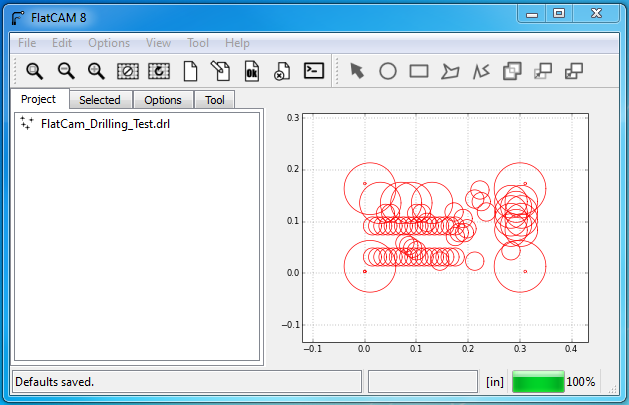Switch to the Selected tab
This screenshot has height=405, width=629.
(100, 100)
